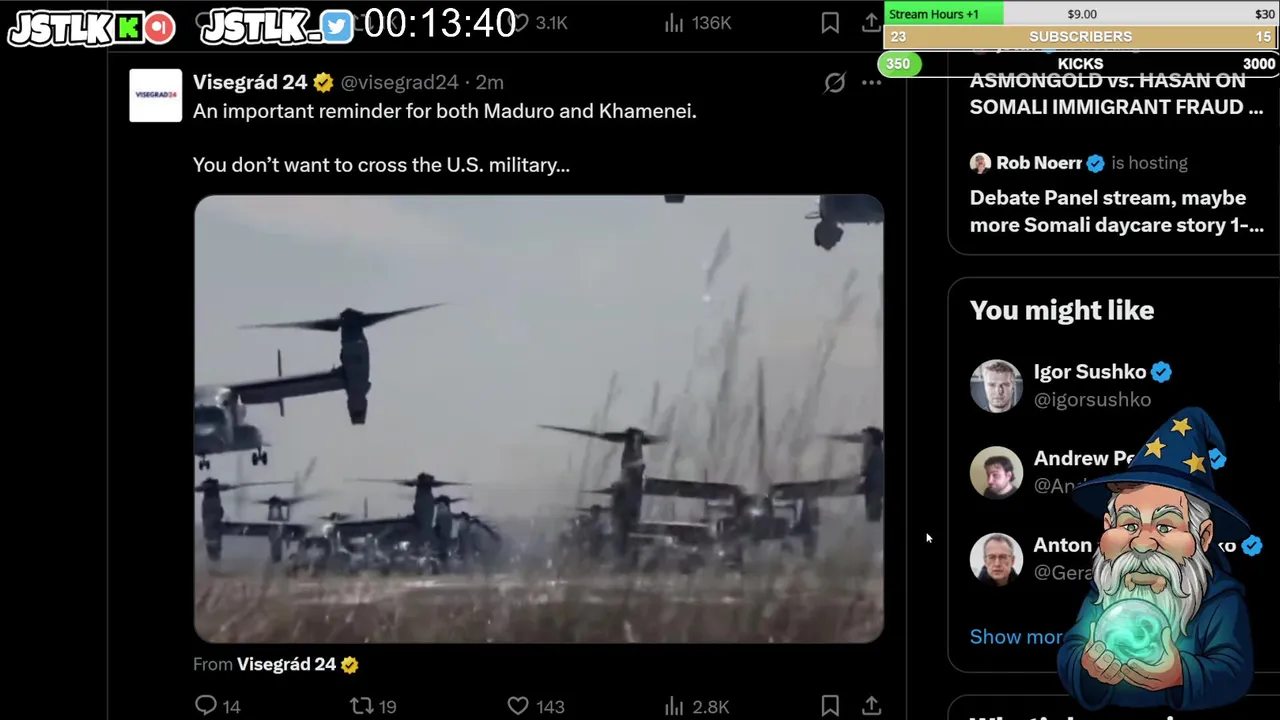Image resolution: width=1280 pixels, height=720 pixels.
Task: View the post analytics showing 2.8K views
Action: pyautogui.click(x=696, y=706)
